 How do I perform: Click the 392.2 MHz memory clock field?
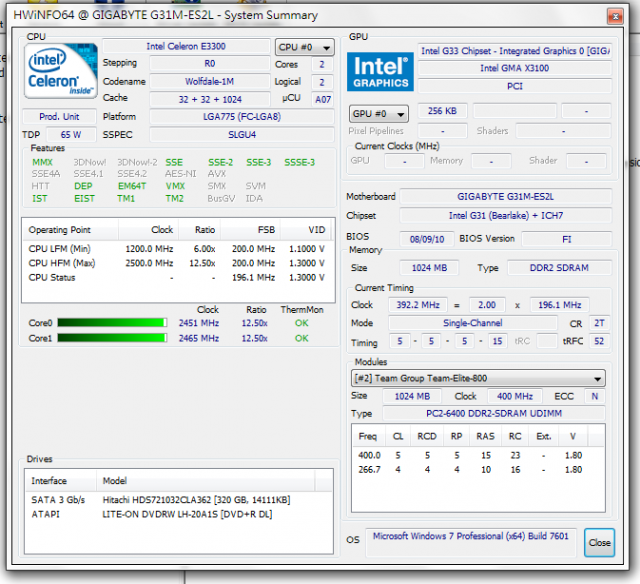(418, 305)
